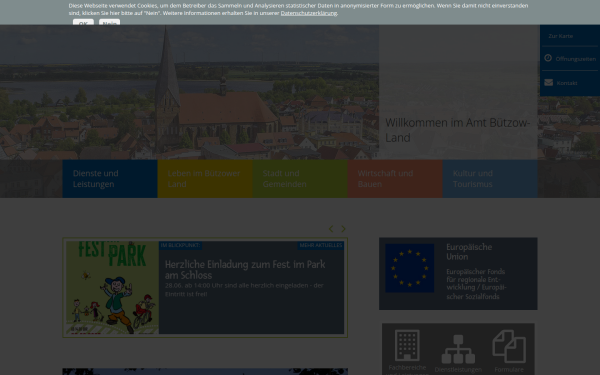Viewport: 600px width, 375px height.
Task: Show previous news slide with left arrow
Action: pos(331,229)
